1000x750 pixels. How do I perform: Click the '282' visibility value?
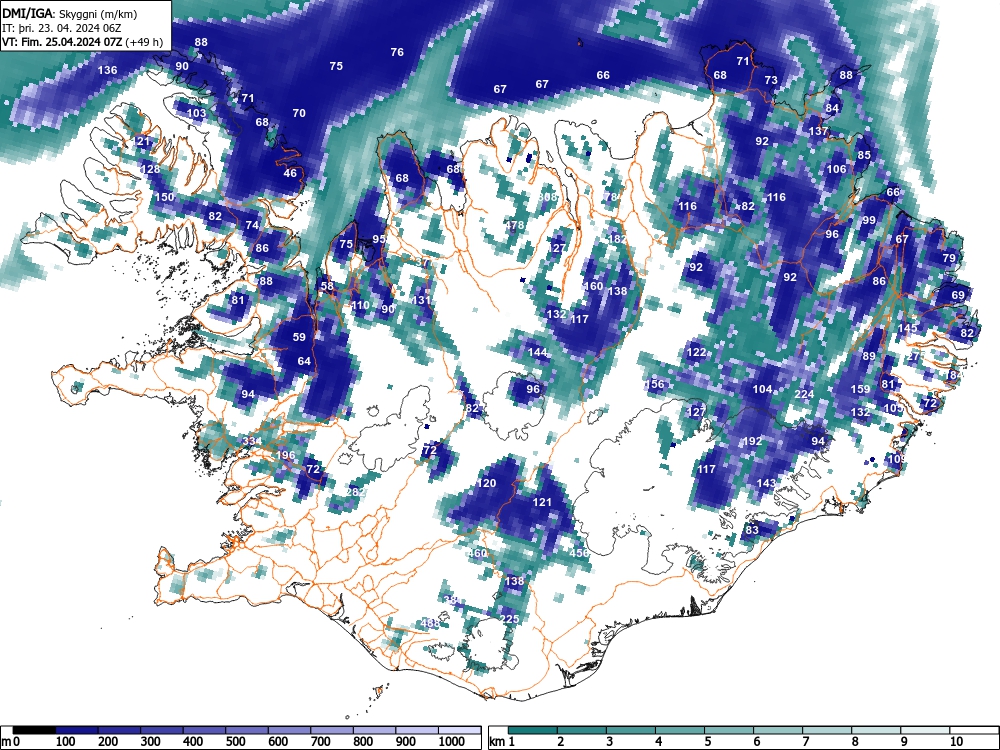355,492
